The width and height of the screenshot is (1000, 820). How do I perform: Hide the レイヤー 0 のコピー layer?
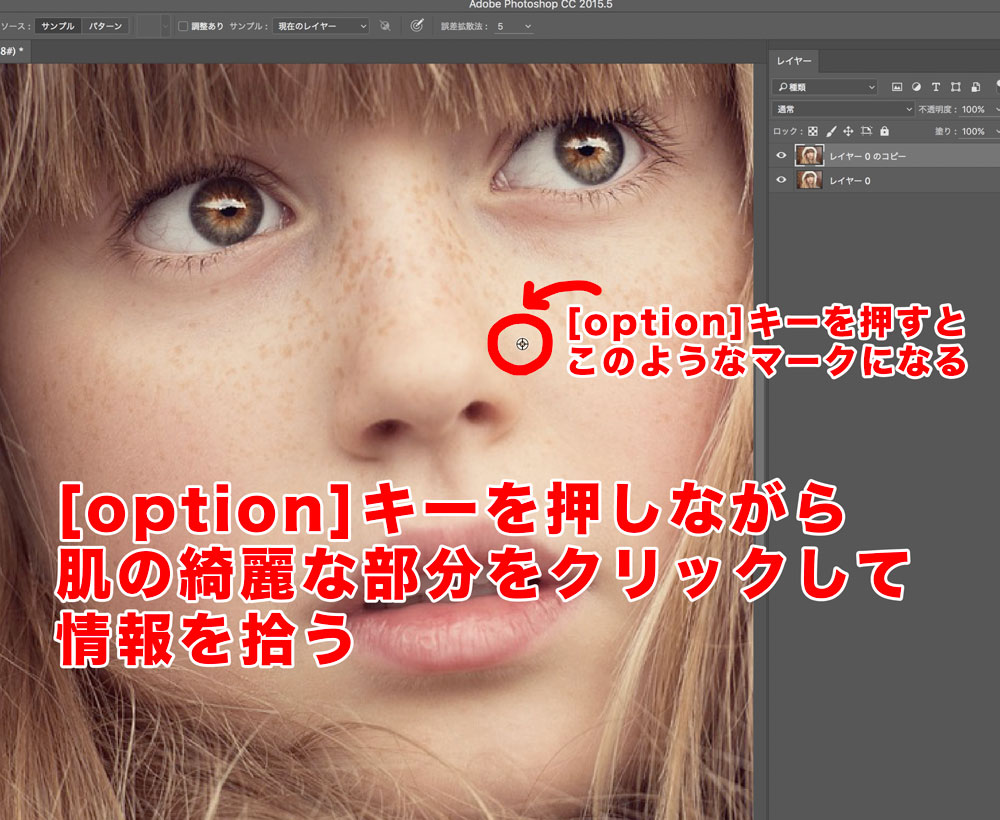[781, 156]
